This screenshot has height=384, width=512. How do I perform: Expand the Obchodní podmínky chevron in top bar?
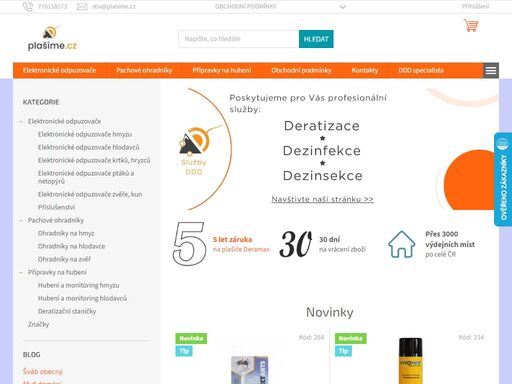coord(343,7)
